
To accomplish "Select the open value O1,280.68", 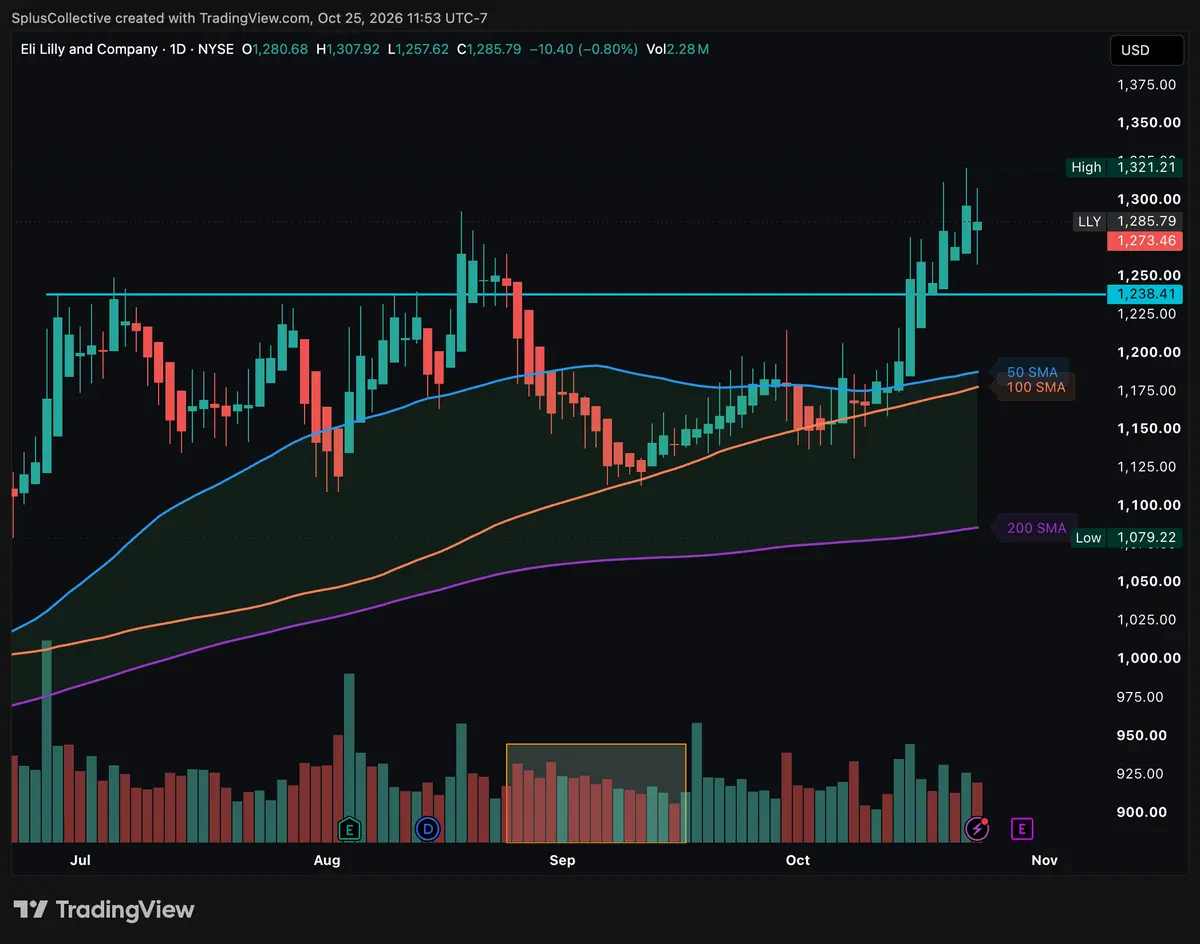I will click(x=276, y=49).
